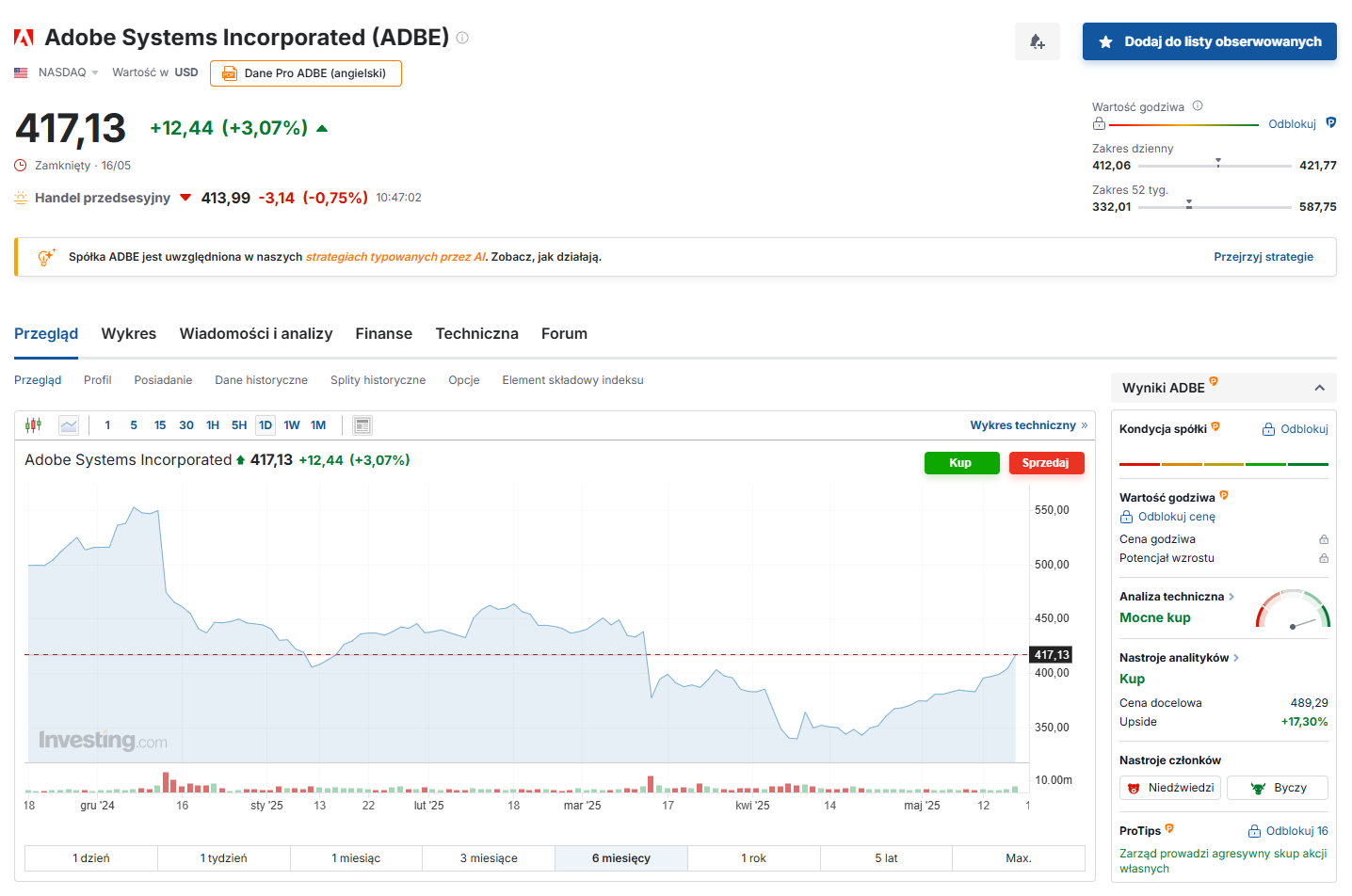Open the Finanse tab
Image resolution: width=1352 pixels, height=896 pixels.
383,333
